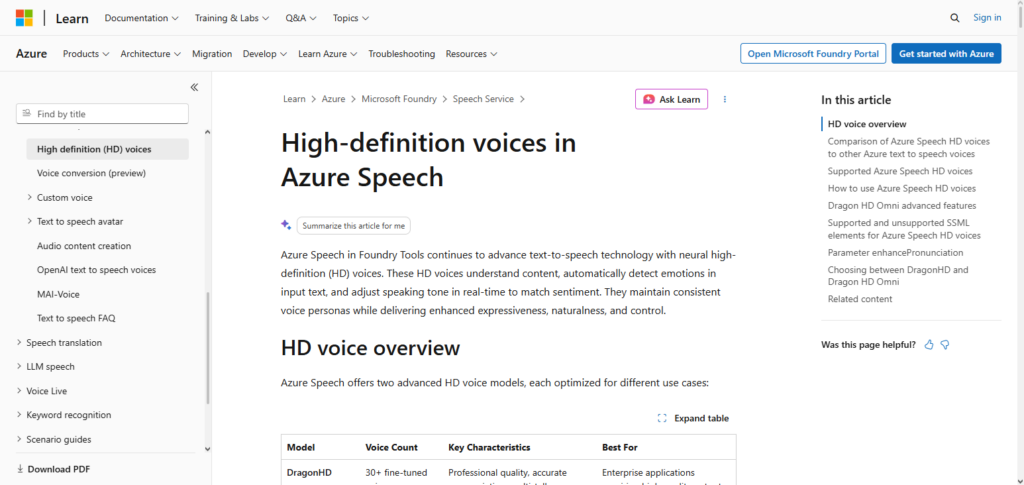Collapse the table of contents sidebar
The image size is (1024, 485).
[x=194, y=87]
